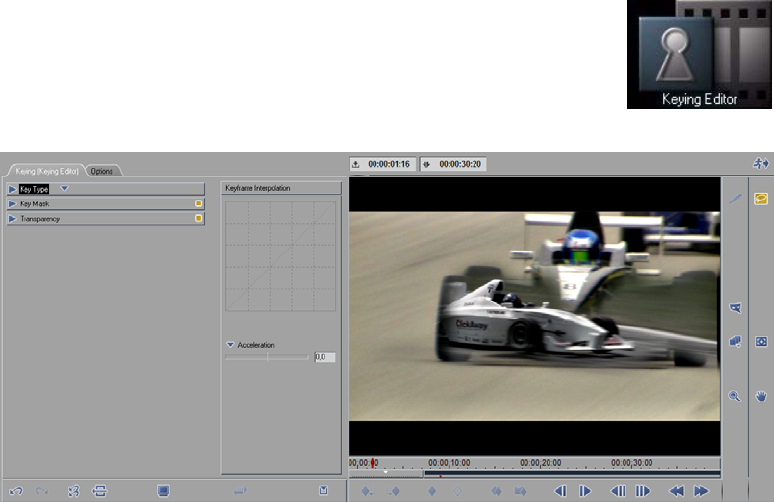Click the solid keyframe diamond icon
The image size is (774, 502).
tap(432, 491)
